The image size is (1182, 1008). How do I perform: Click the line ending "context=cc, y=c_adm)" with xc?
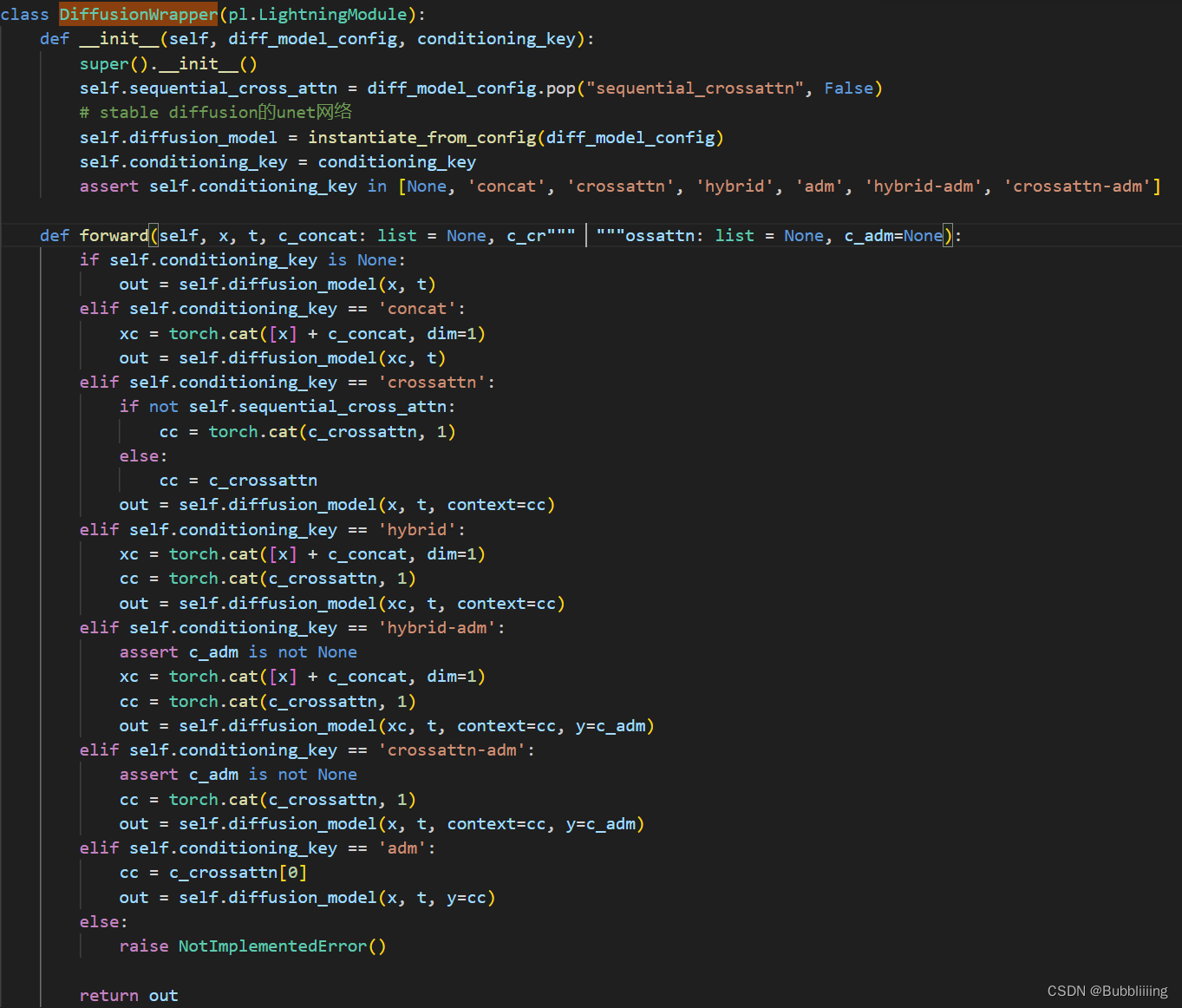(387, 726)
